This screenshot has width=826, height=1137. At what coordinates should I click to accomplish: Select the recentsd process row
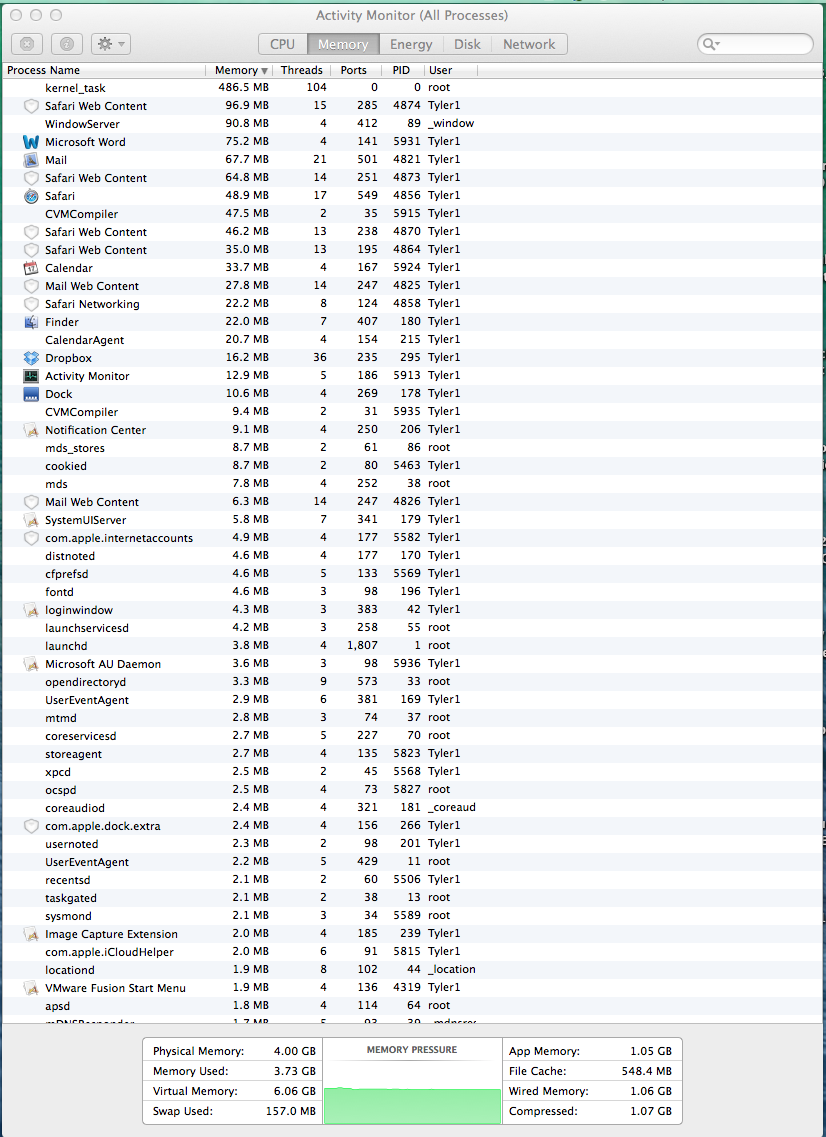(412, 880)
